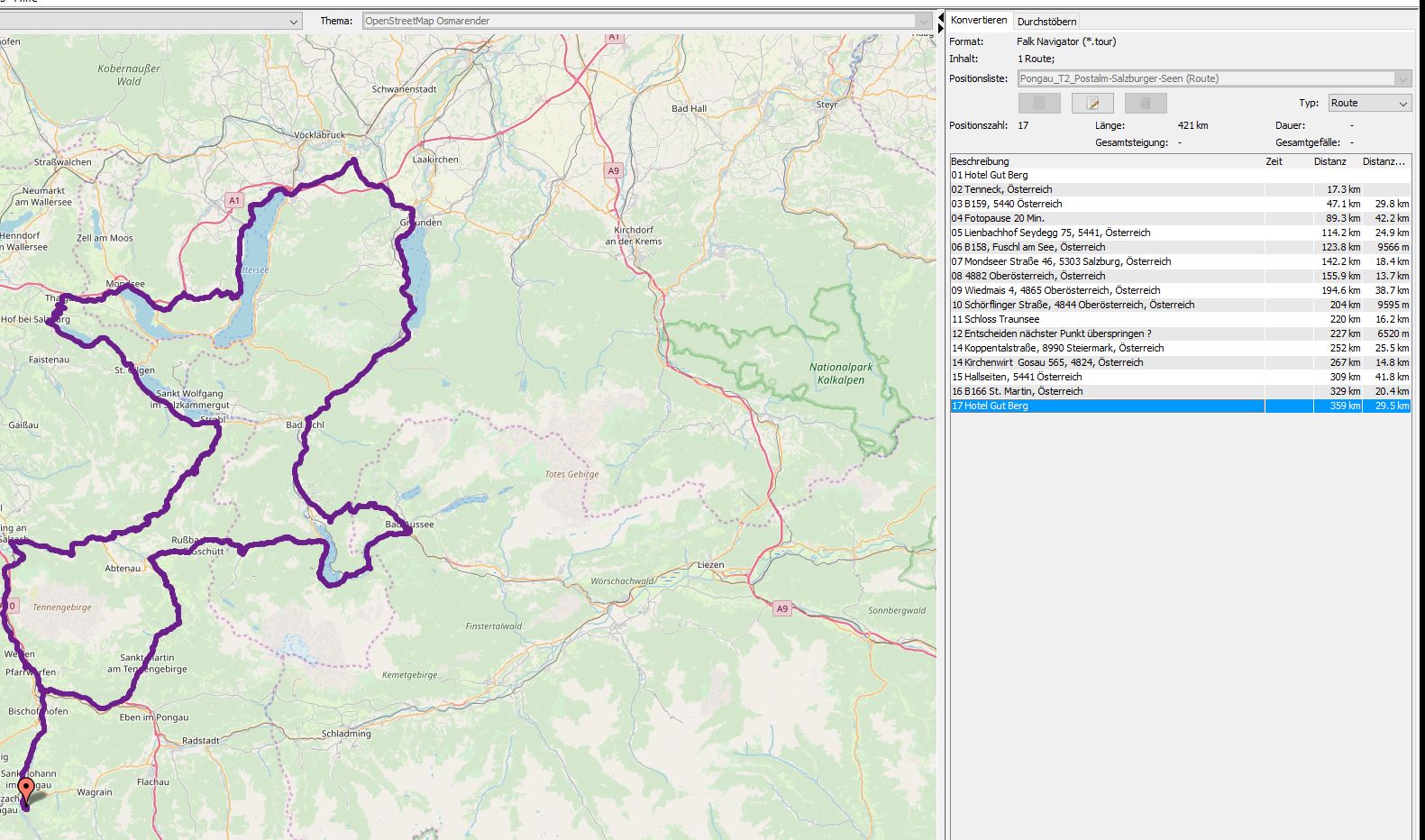Select row '02 Tenneck, Österreich'
The image size is (1425, 840).
1181,189
